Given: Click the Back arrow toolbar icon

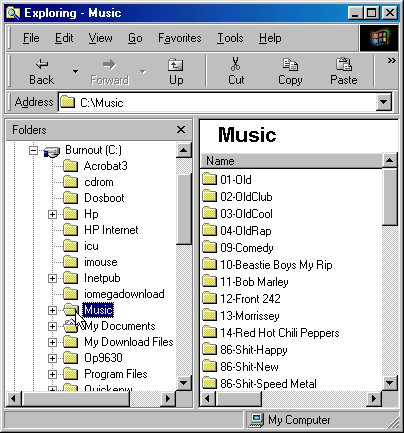Looking at the screenshot, I should [x=42, y=64].
